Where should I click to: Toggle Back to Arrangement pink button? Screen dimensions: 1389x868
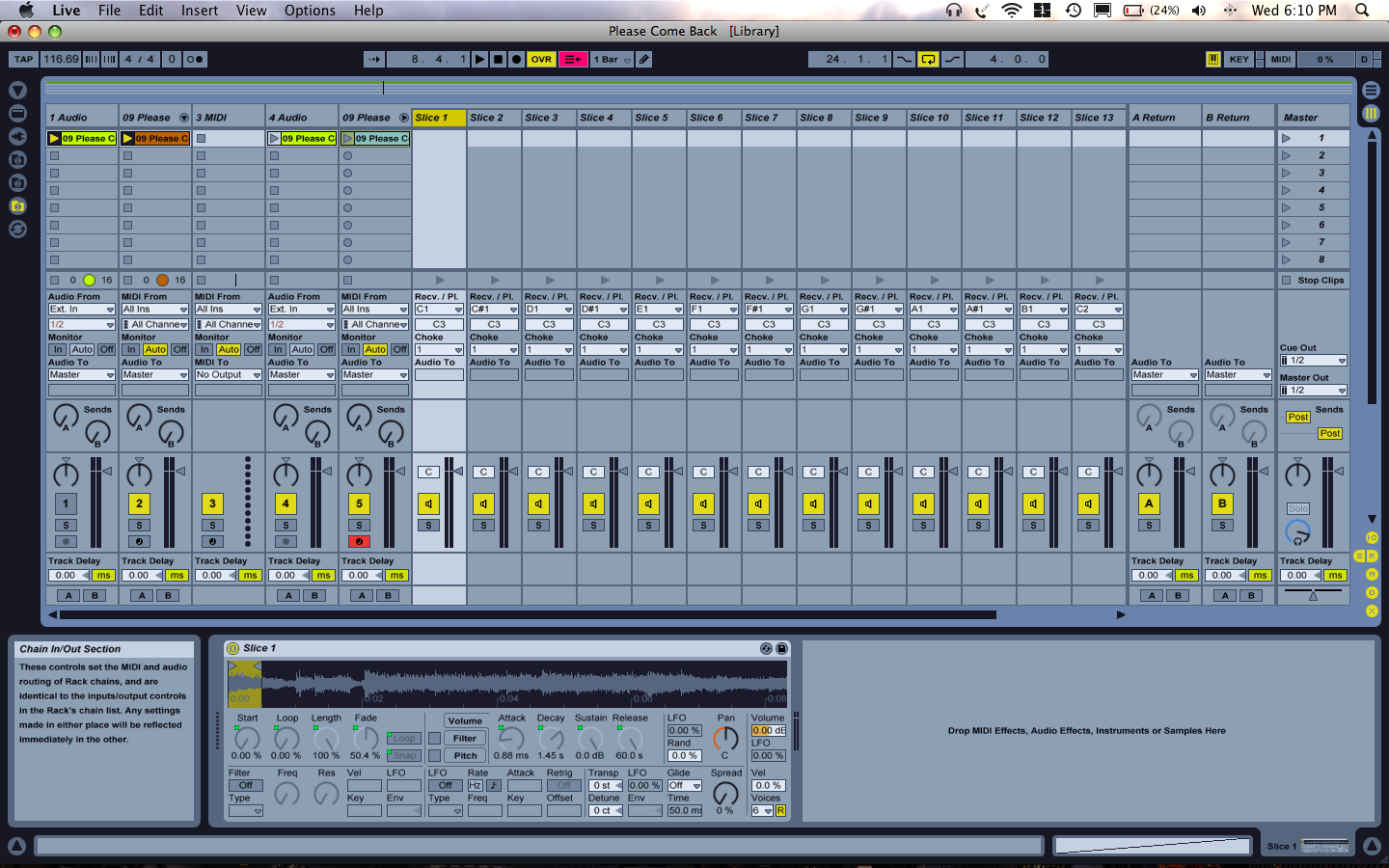[x=572, y=59]
